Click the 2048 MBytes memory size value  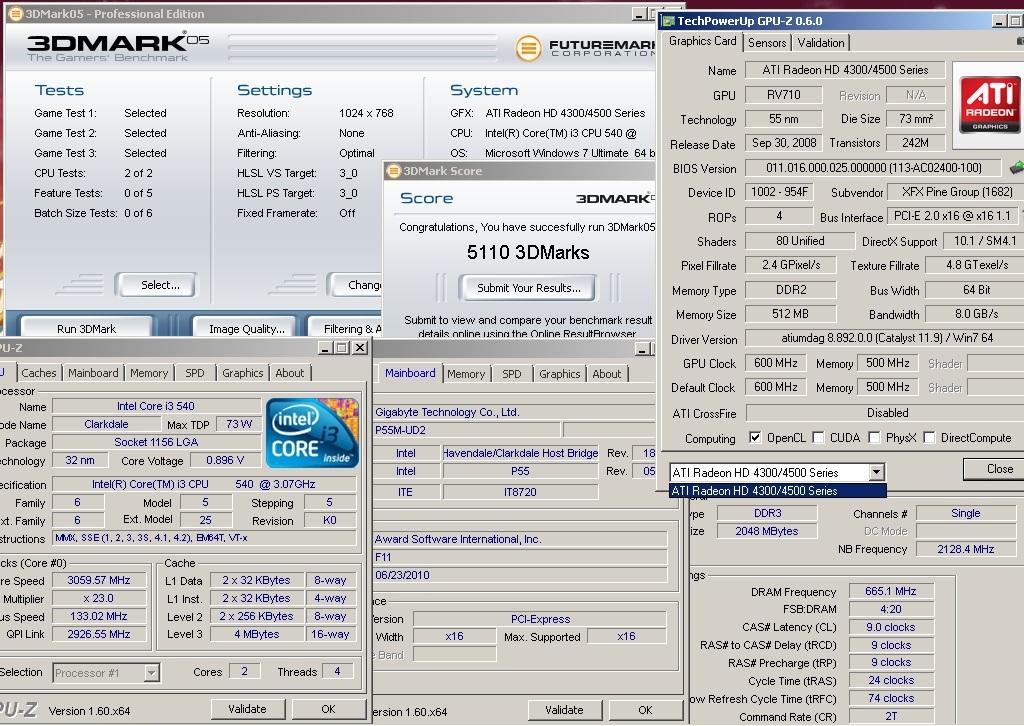tap(766, 531)
